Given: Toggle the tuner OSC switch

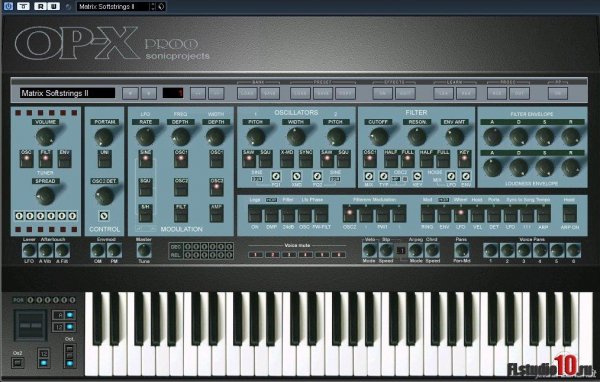Looking at the screenshot, I should [26, 159].
